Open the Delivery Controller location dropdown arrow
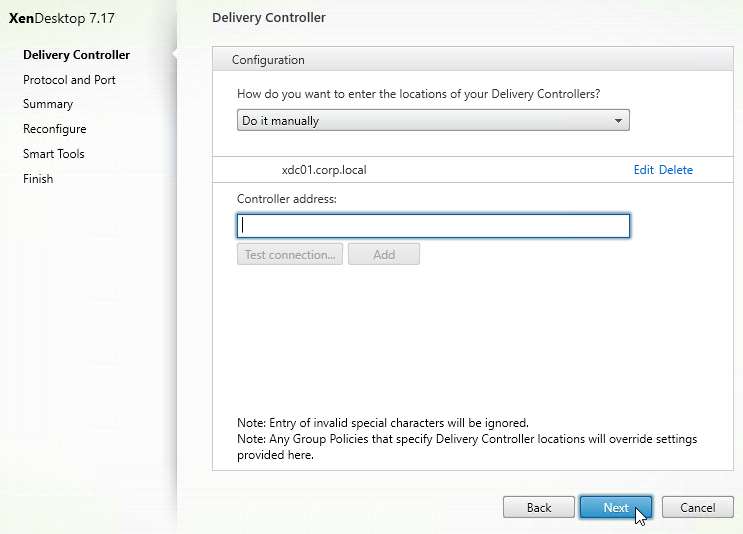The width and height of the screenshot is (743, 534). pyautogui.click(x=618, y=120)
